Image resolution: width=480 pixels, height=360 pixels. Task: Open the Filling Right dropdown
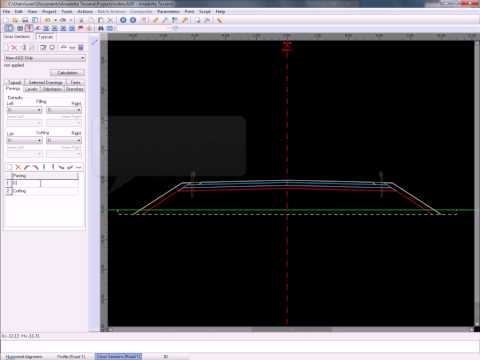point(64,110)
